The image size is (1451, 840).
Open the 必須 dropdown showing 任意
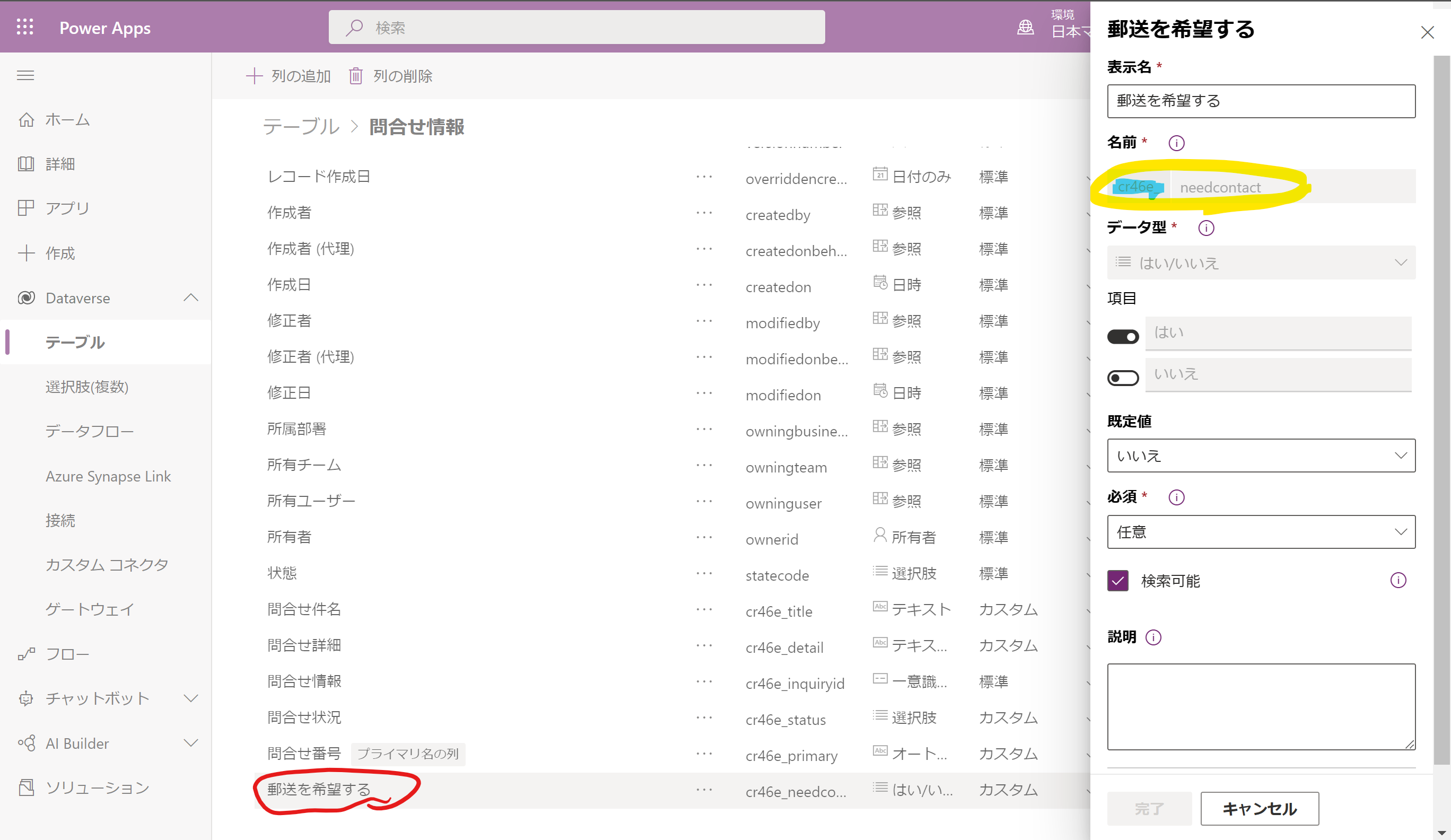point(1261,532)
